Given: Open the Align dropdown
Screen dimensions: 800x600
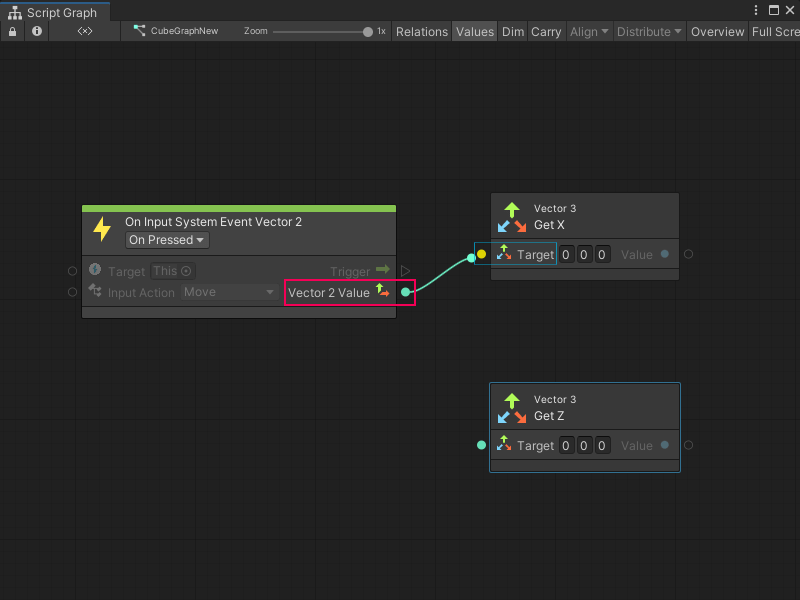Looking at the screenshot, I should 588,31.
